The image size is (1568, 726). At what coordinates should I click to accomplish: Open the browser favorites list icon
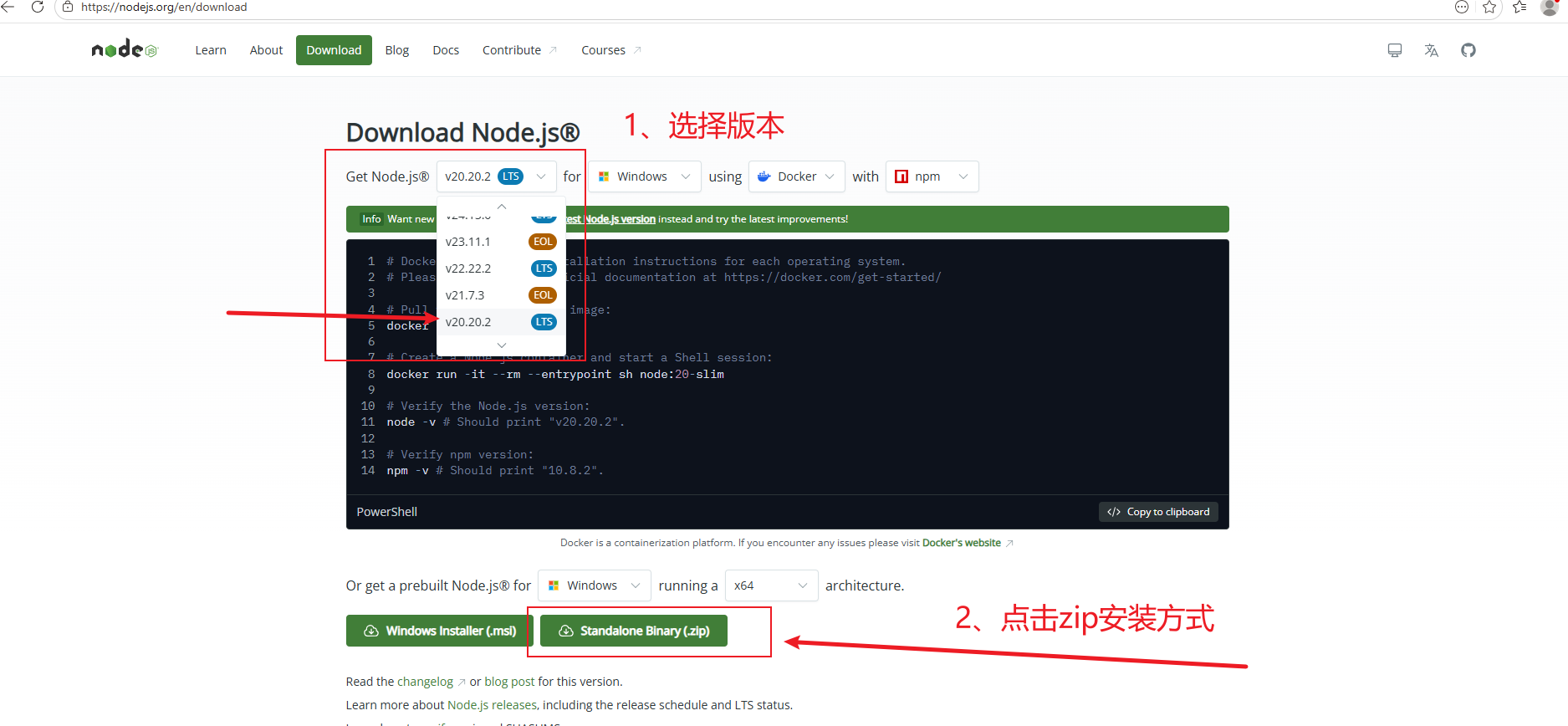click(1519, 7)
